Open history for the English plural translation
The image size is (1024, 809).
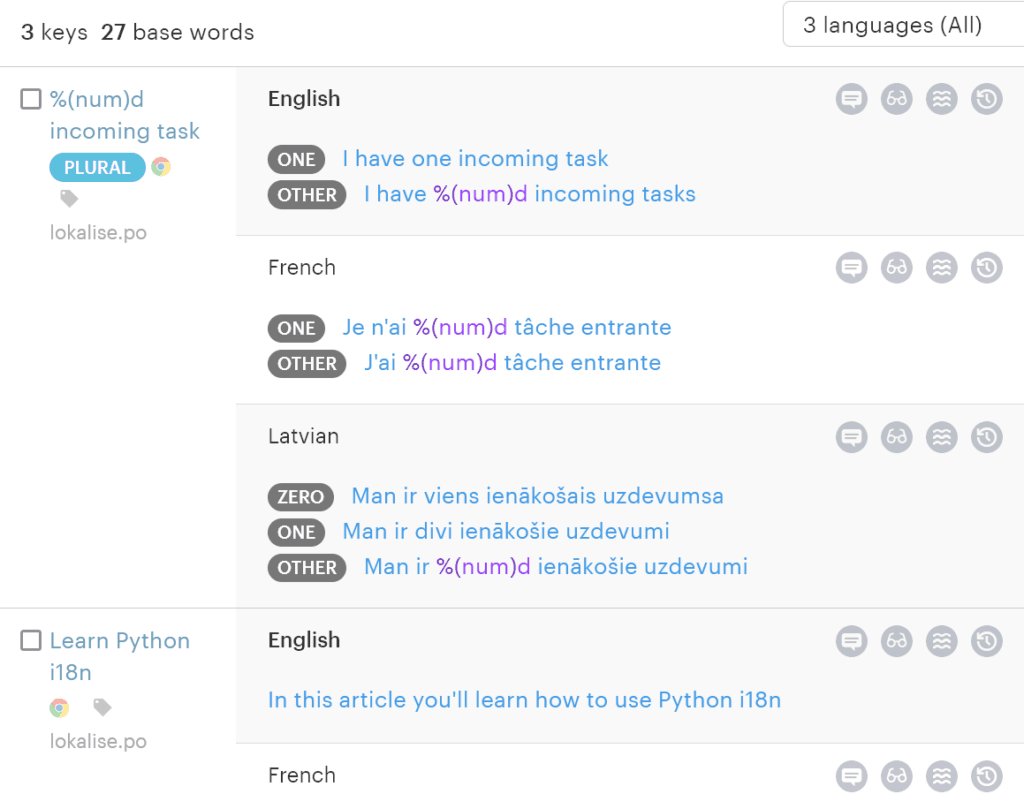[987, 99]
